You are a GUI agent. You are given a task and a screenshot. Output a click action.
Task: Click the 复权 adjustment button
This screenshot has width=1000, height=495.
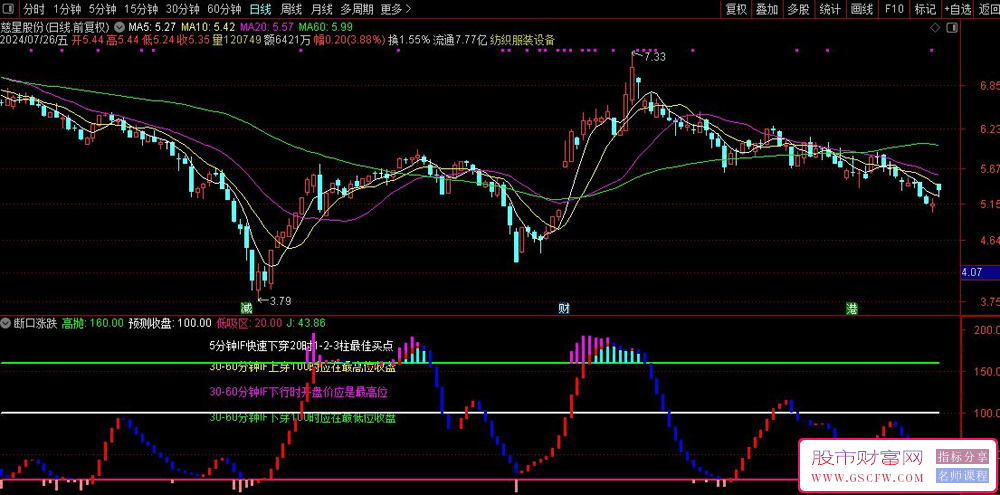pos(736,9)
